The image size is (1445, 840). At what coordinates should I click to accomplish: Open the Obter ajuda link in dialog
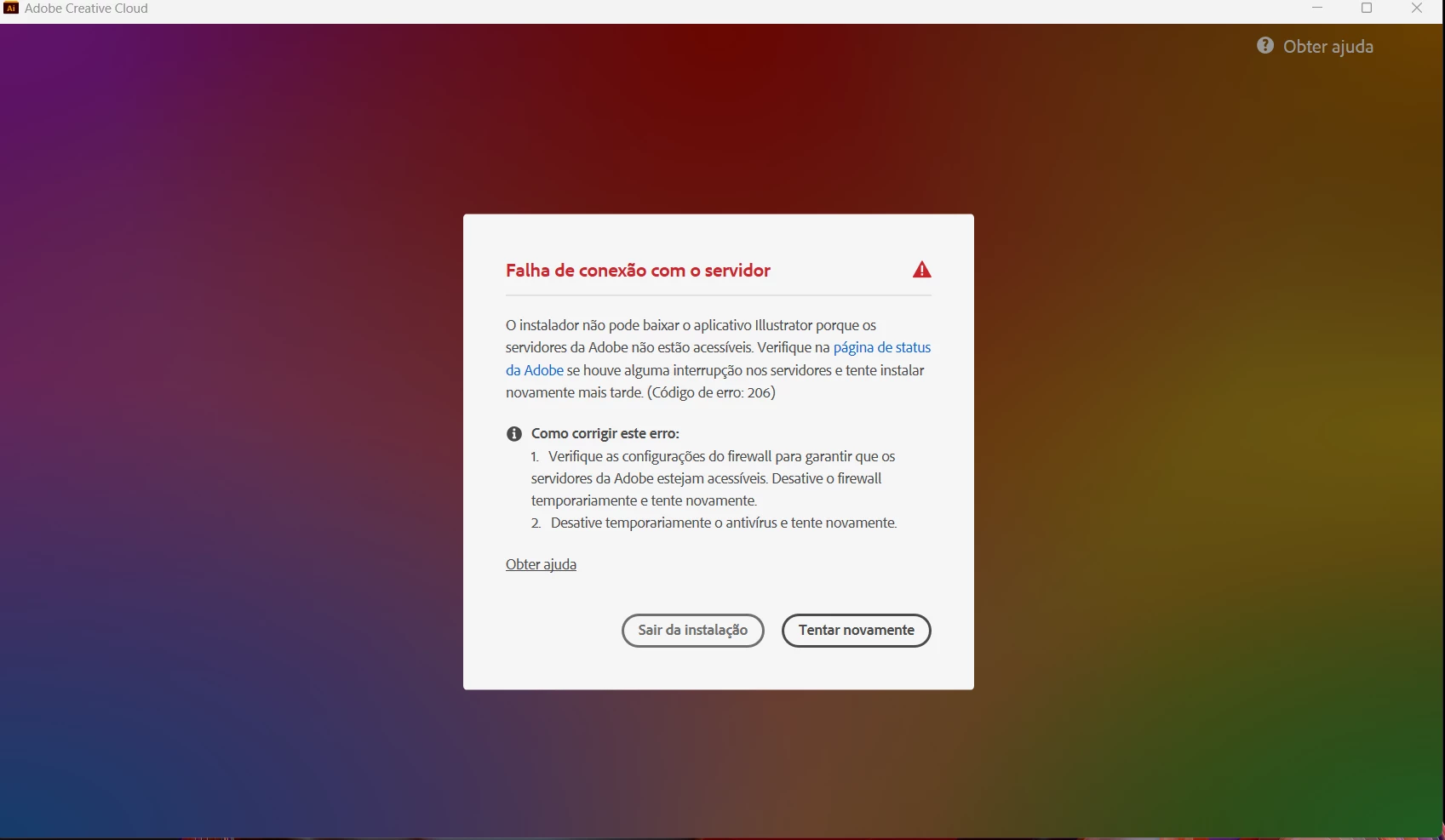(541, 564)
